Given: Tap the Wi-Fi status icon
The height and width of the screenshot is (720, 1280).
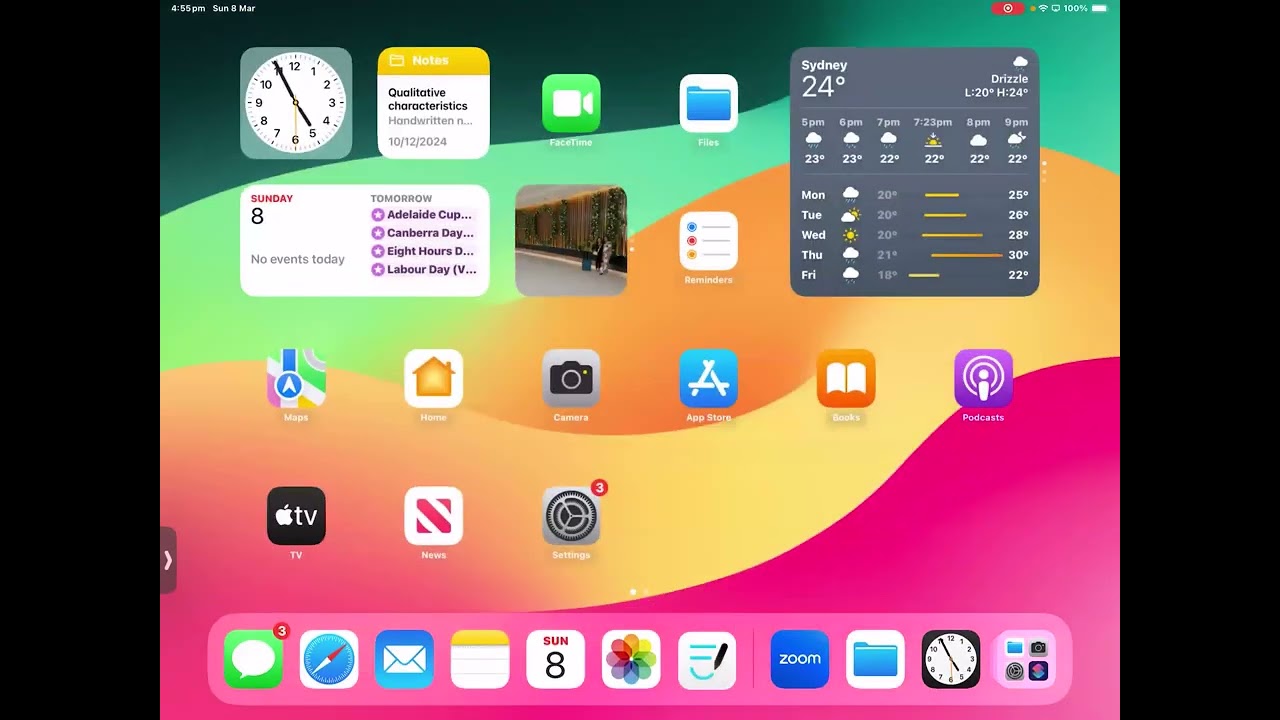Looking at the screenshot, I should (1043, 8).
